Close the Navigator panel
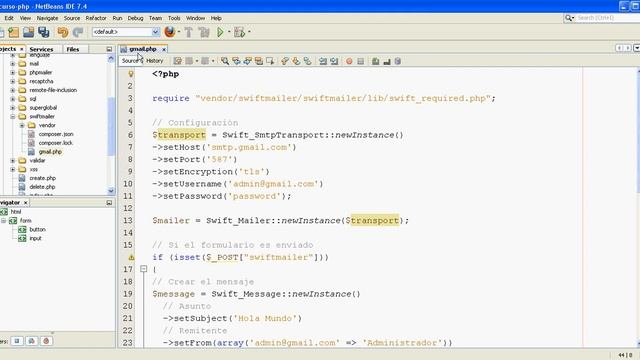The height and width of the screenshot is (360, 640). 25,203
